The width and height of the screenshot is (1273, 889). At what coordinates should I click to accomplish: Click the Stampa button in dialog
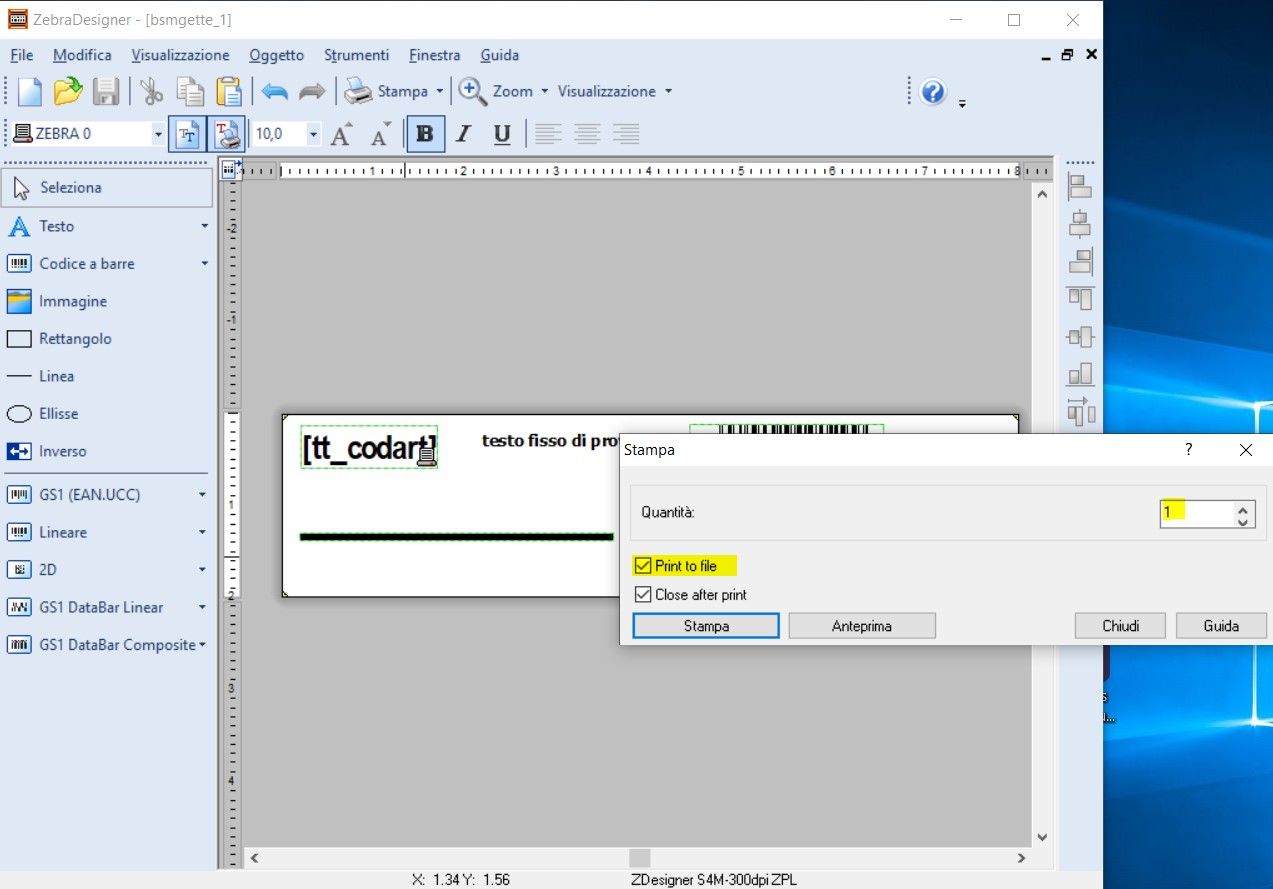coord(706,626)
